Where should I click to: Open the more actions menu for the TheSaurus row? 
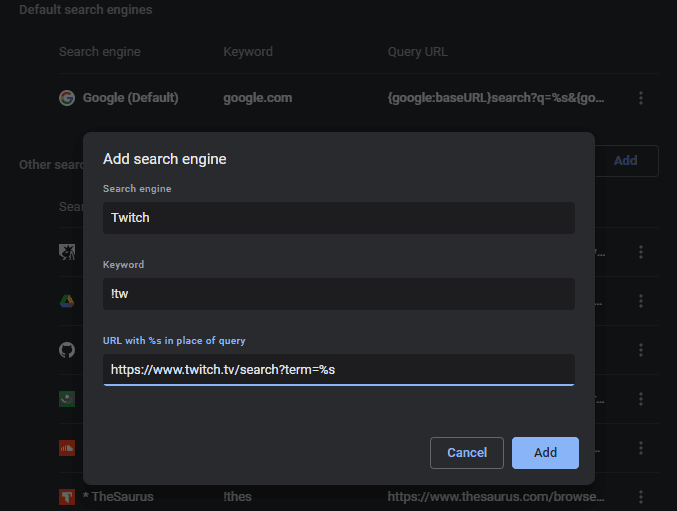pos(641,497)
